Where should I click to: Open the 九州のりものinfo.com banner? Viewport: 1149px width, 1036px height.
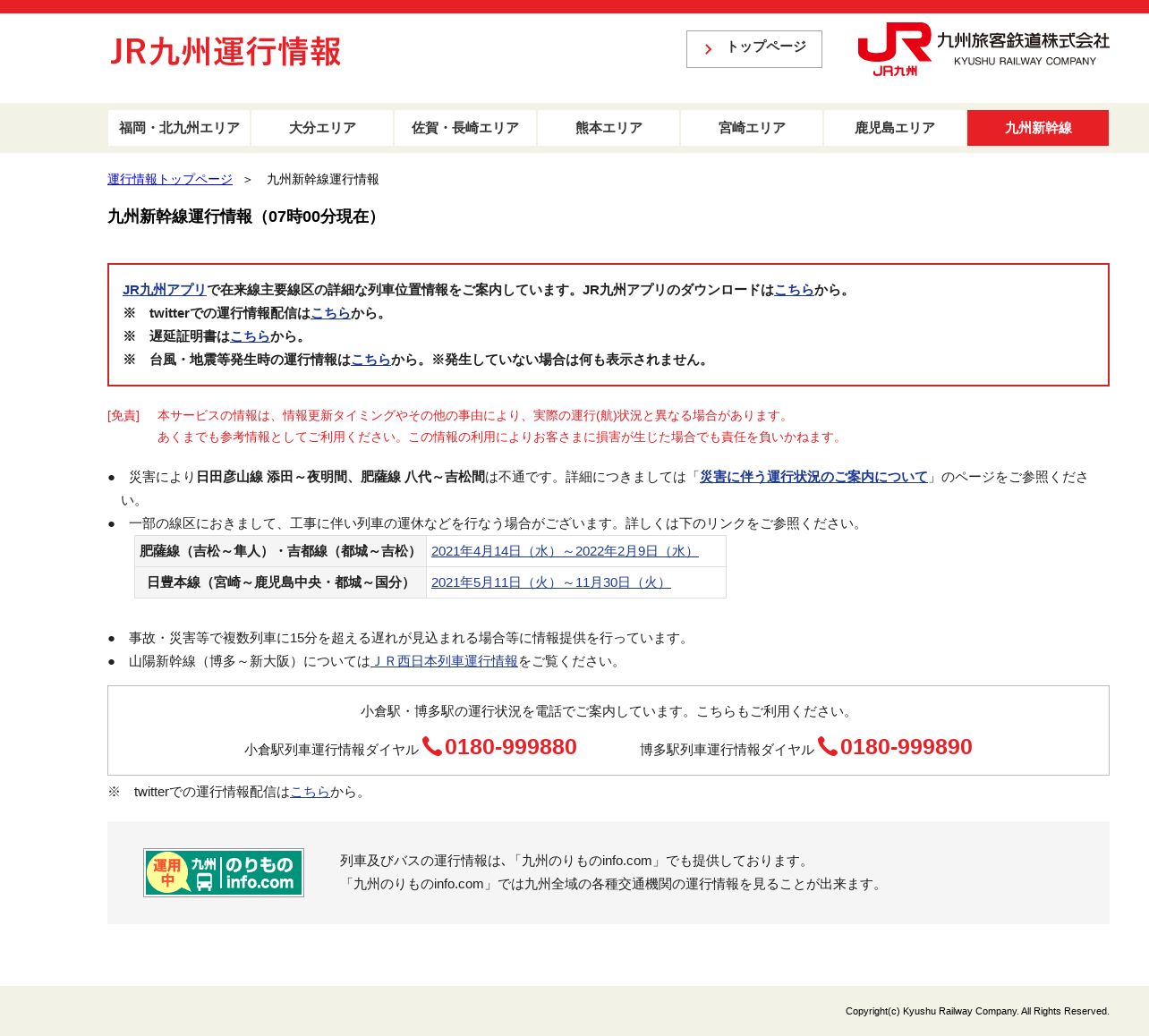point(224,872)
